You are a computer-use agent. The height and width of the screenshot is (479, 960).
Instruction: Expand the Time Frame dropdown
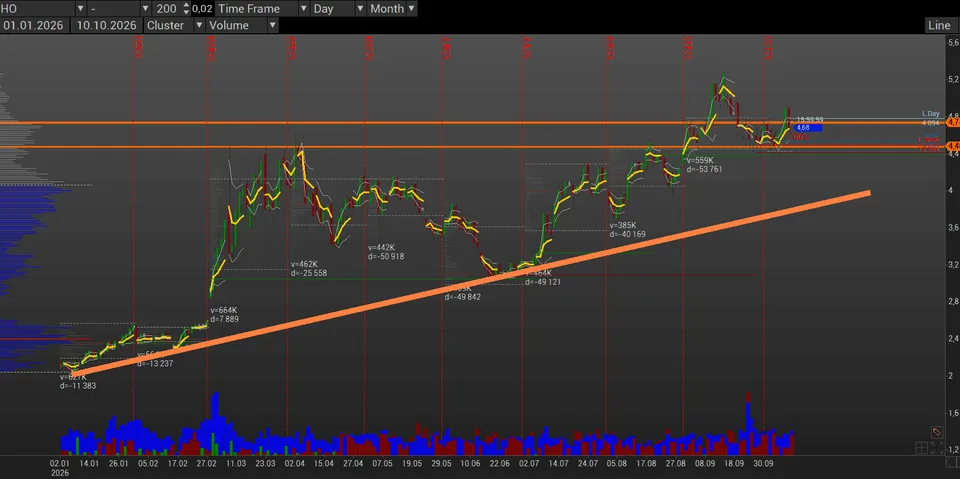pos(304,9)
